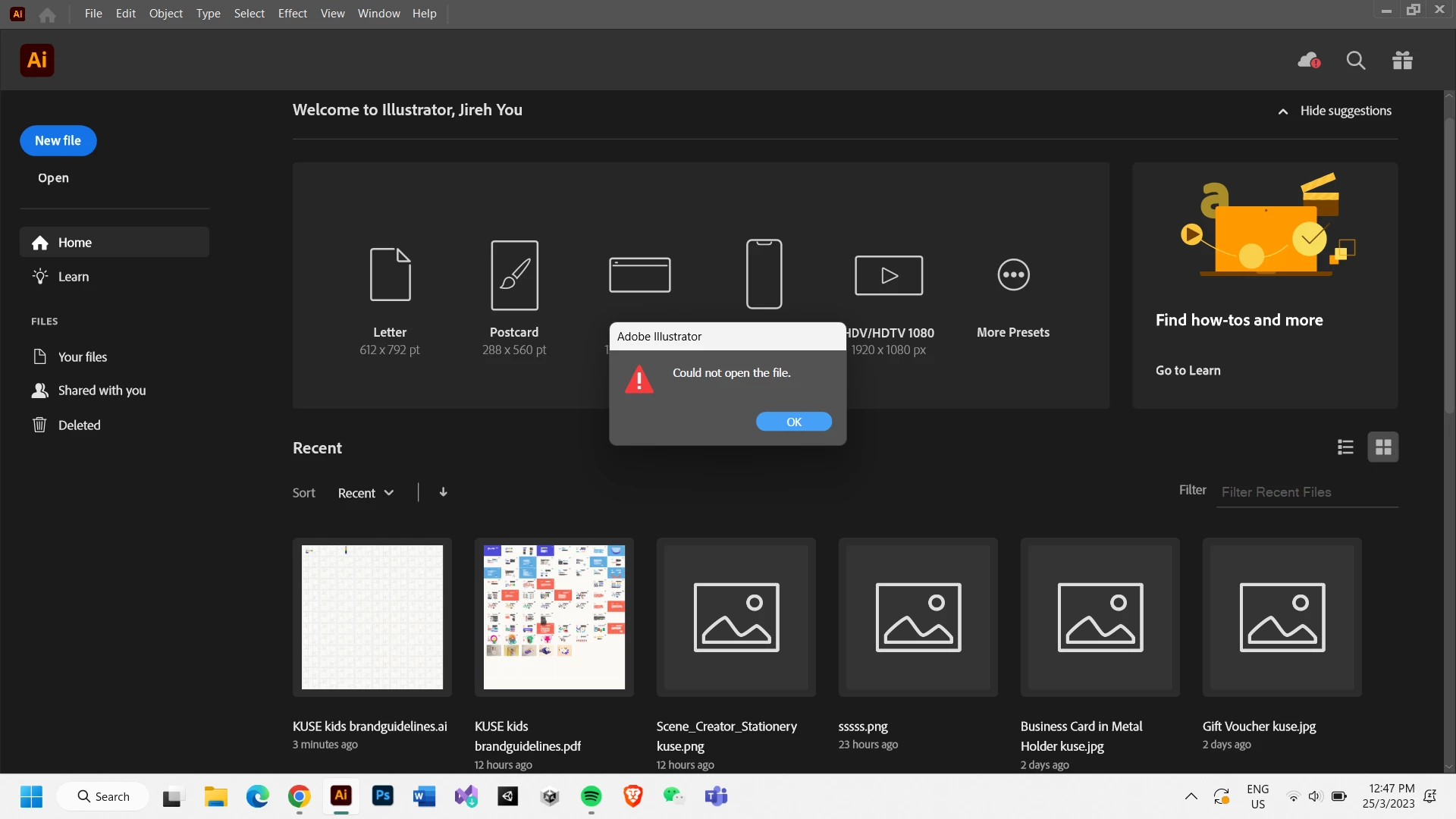
Task: Show hidden system tray icons chevron
Action: tap(1191, 796)
